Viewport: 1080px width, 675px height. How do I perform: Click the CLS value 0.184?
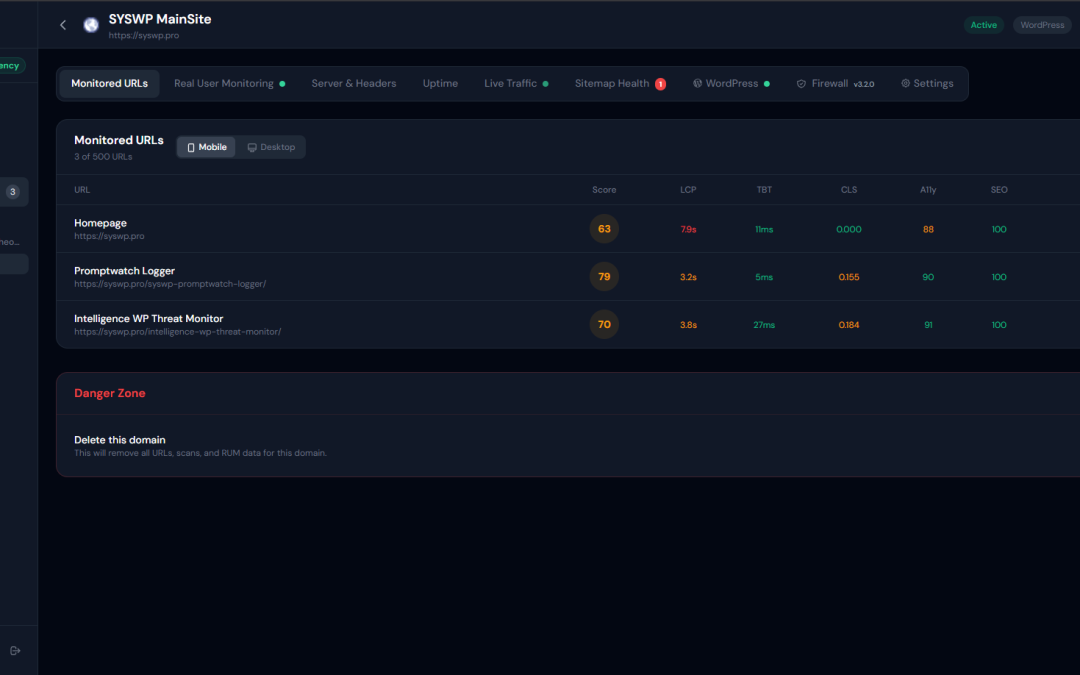(849, 325)
